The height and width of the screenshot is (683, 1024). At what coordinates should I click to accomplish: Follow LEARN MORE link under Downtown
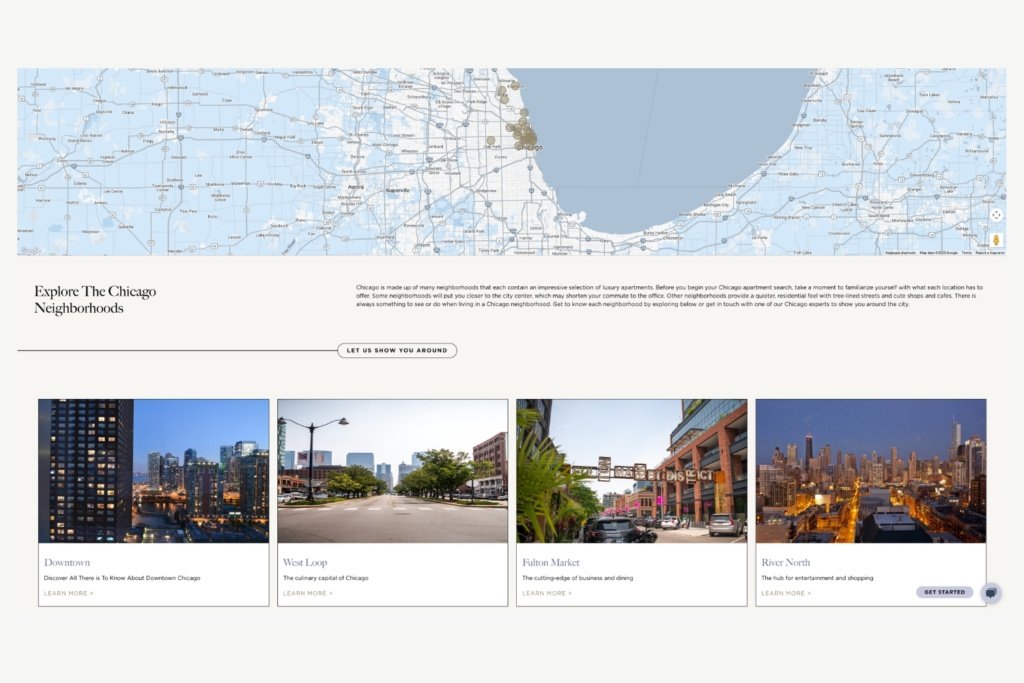coord(69,594)
